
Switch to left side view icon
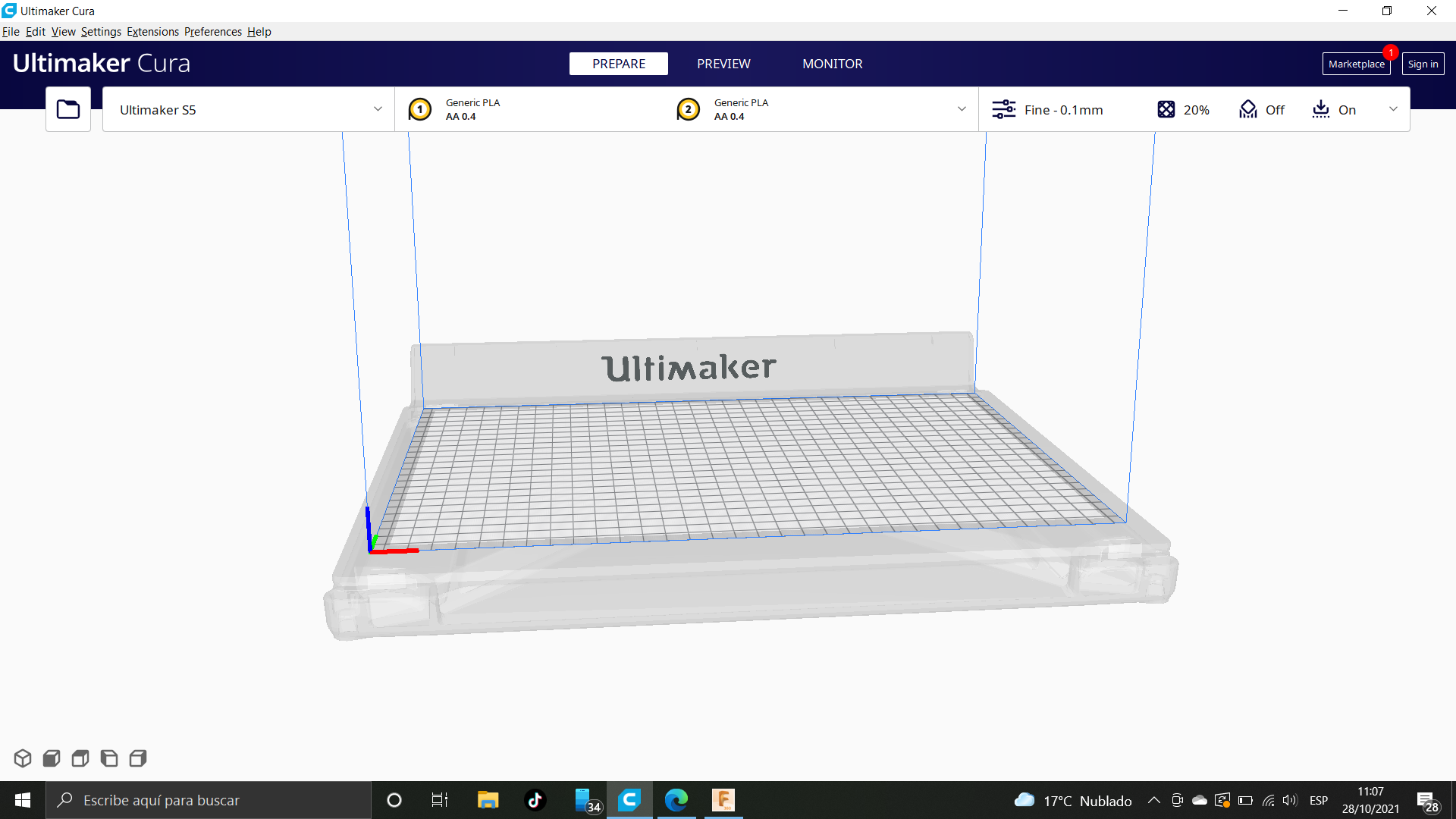109,758
